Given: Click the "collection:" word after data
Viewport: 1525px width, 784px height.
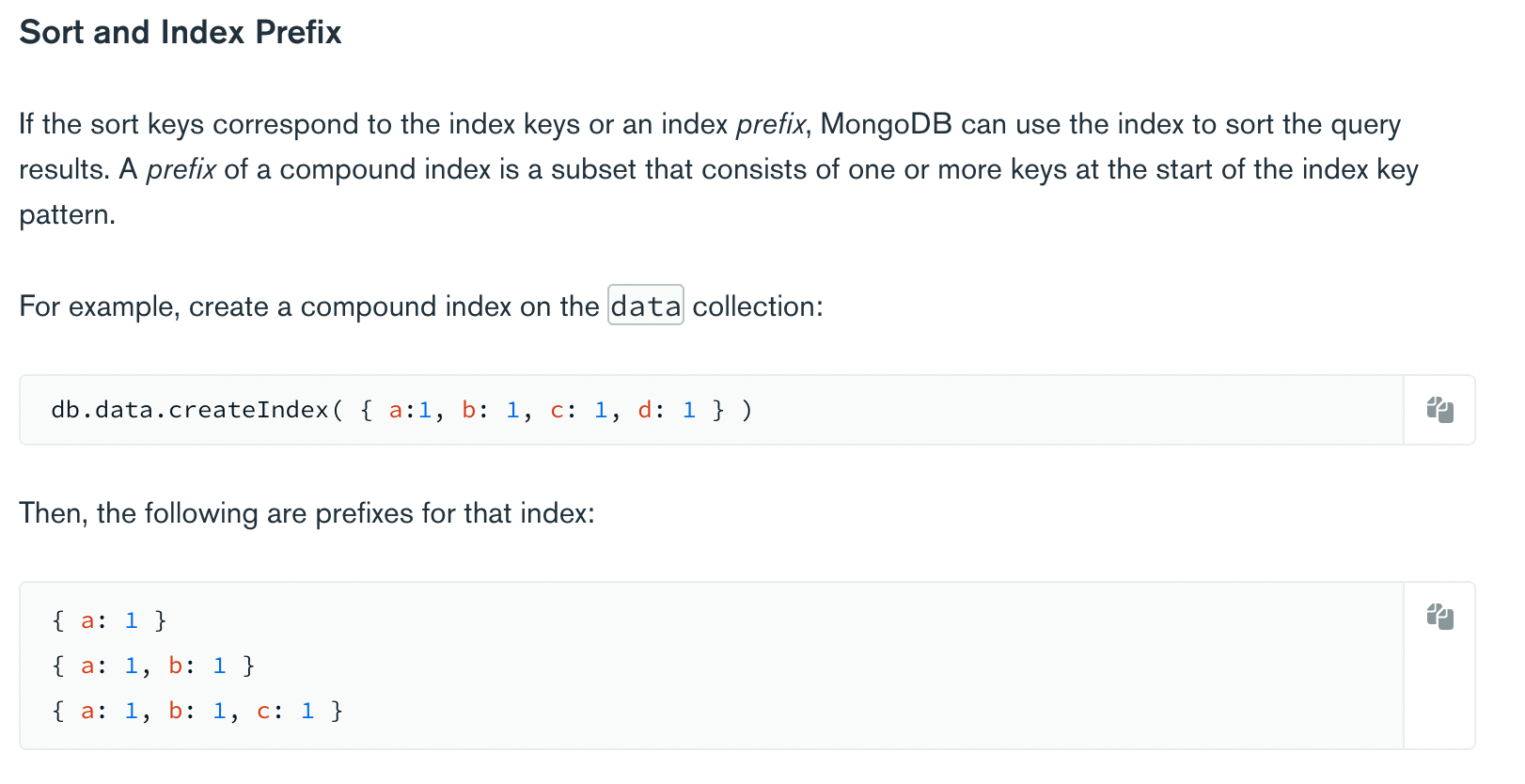Looking at the screenshot, I should point(758,306).
